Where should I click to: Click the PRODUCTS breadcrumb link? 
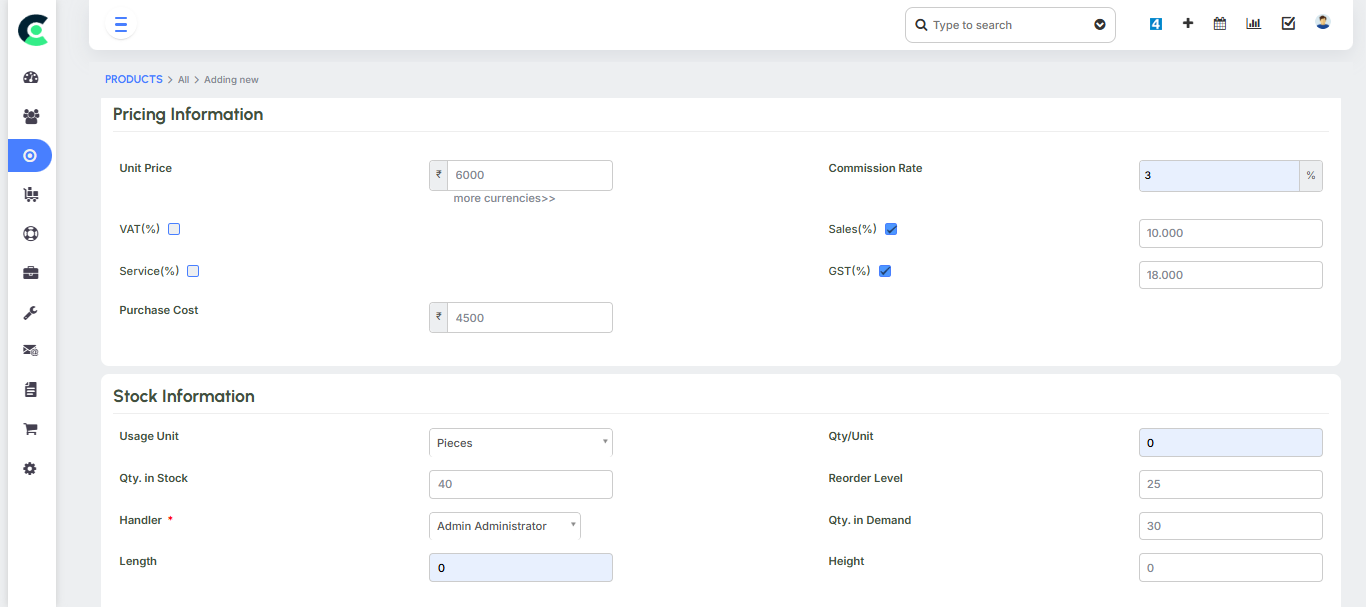pos(133,79)
